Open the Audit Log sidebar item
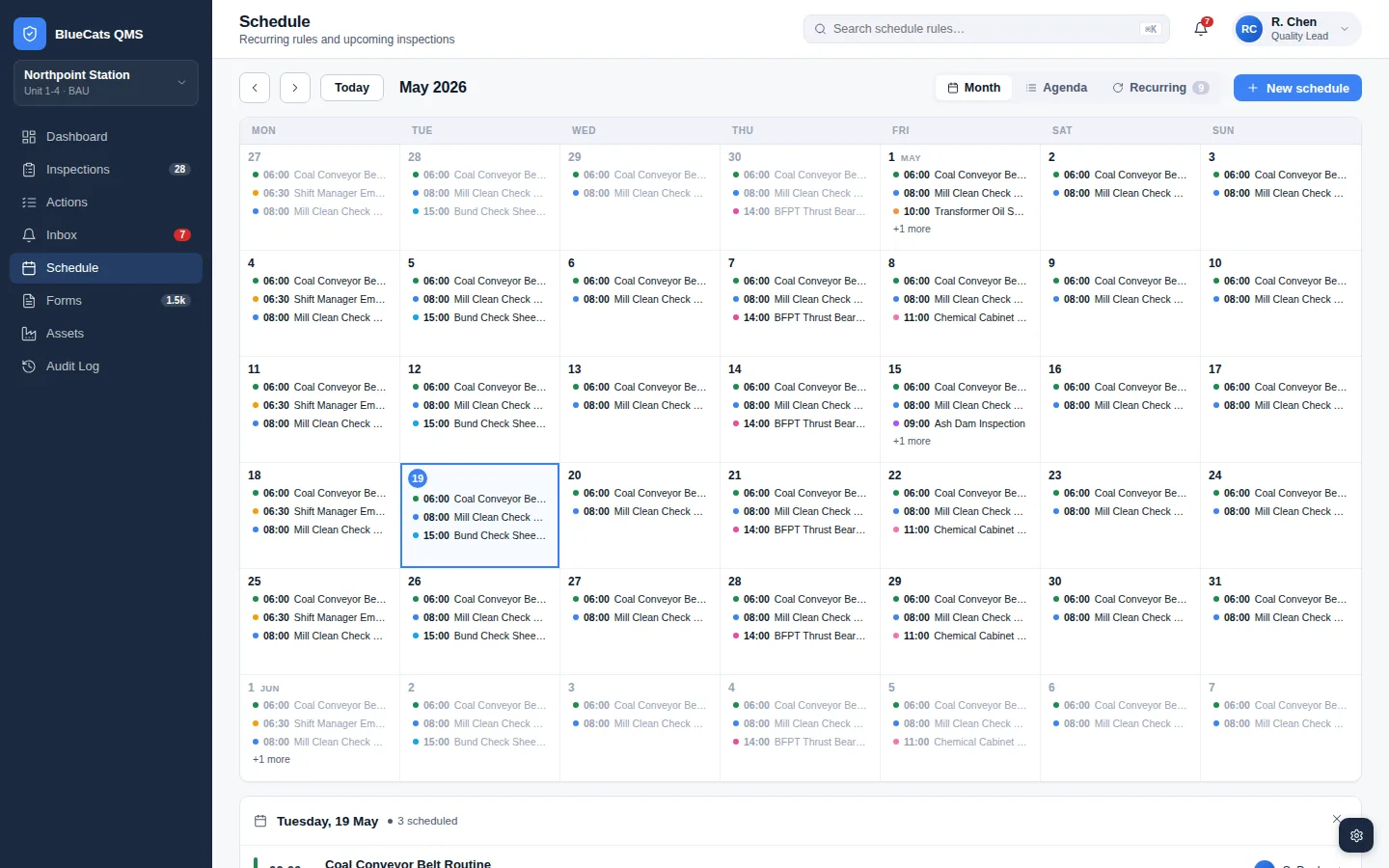Screen dimensions: 1389x868 [106, 366]
